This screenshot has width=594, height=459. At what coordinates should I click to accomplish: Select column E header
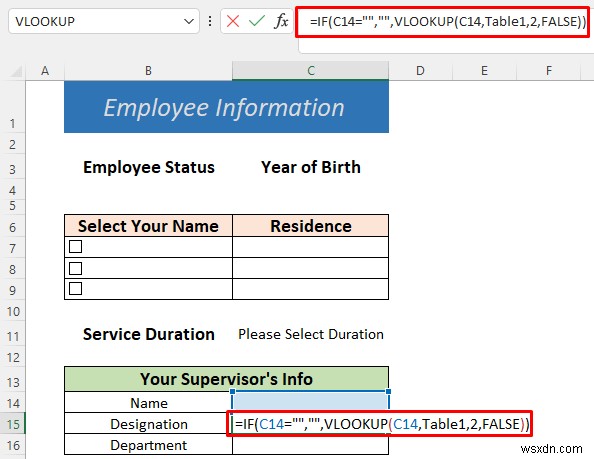click(484, 71)
